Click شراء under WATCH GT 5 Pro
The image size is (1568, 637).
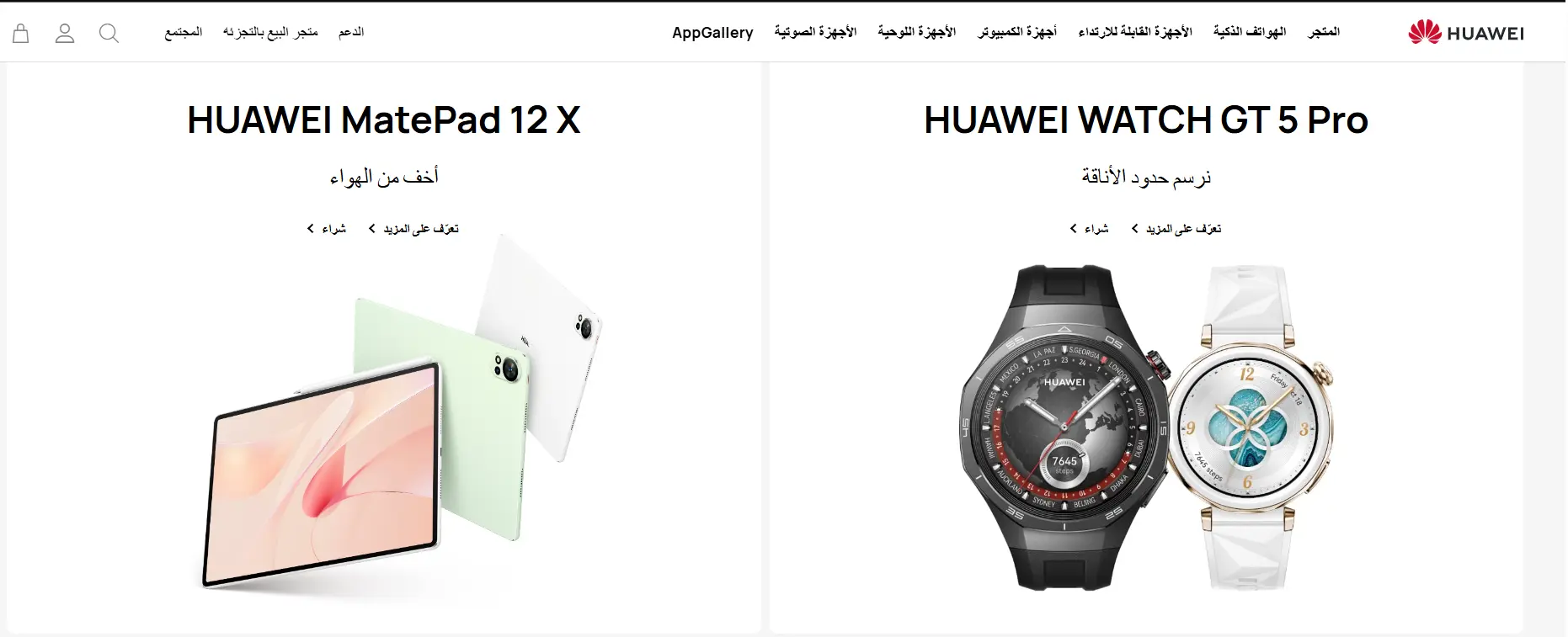(x=1089, y=229)
